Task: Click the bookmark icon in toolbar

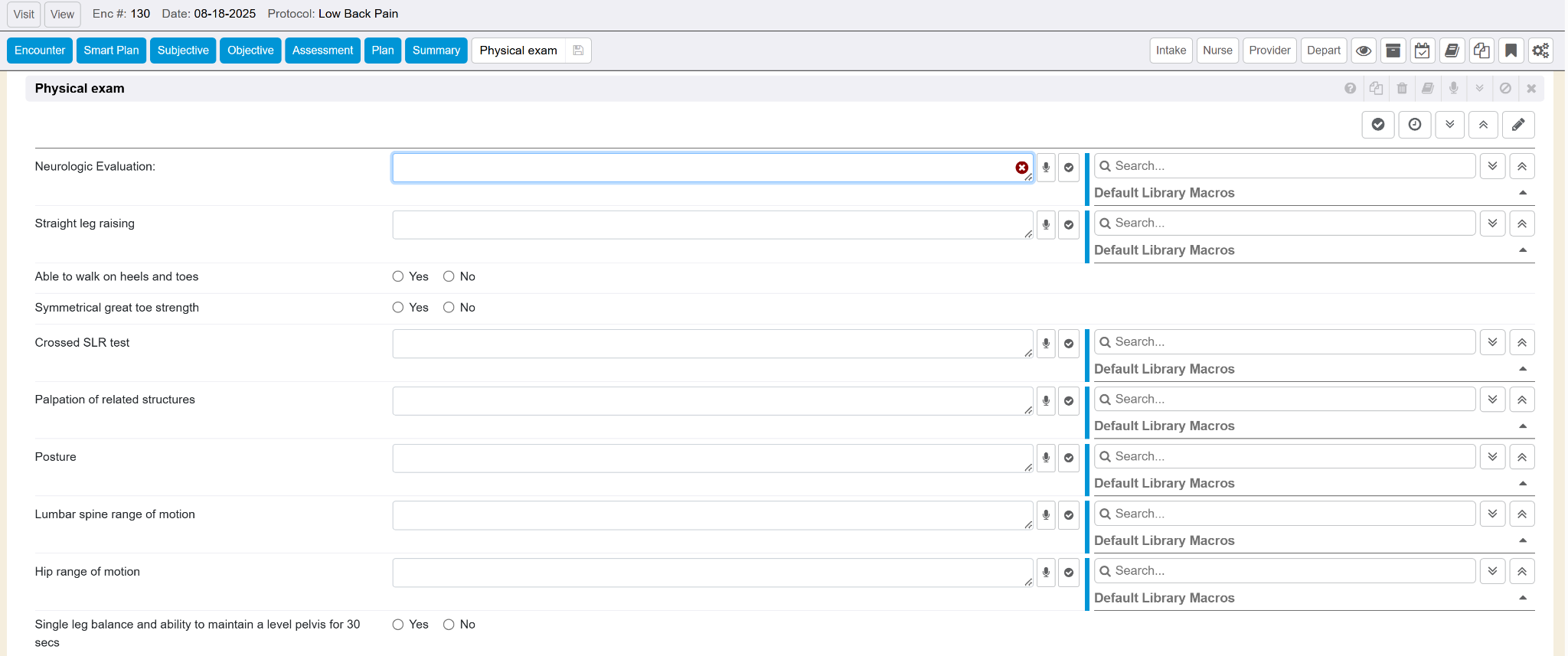Action: tap(1511, 51)
